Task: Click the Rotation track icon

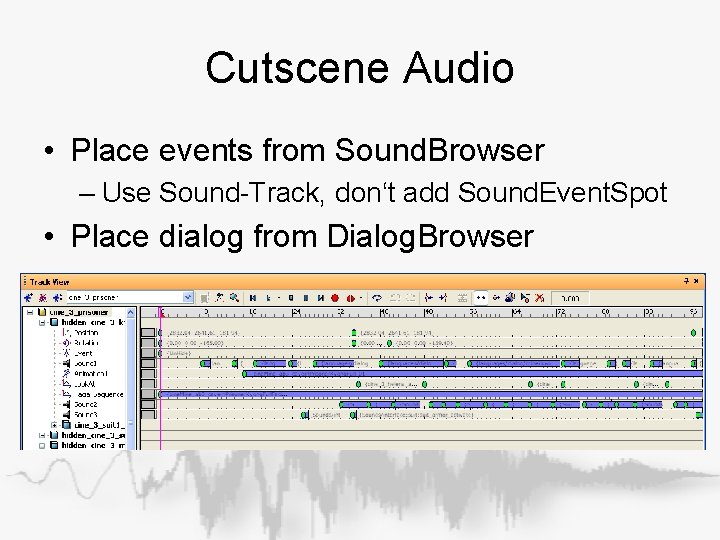Action: 67,343
